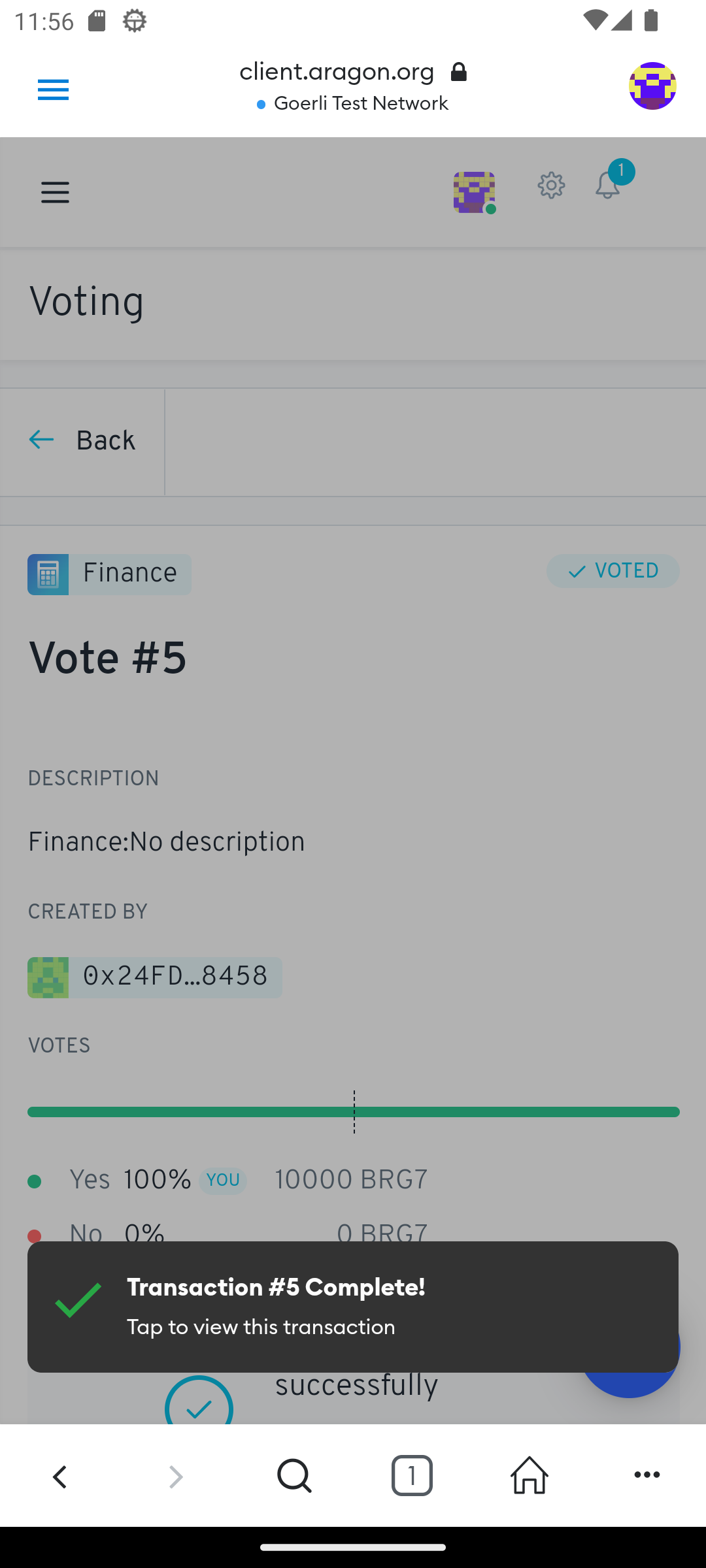The height and width of the screenshot is (1568, 706).
Task: Go back to the votes list
Action: [82, 441]
